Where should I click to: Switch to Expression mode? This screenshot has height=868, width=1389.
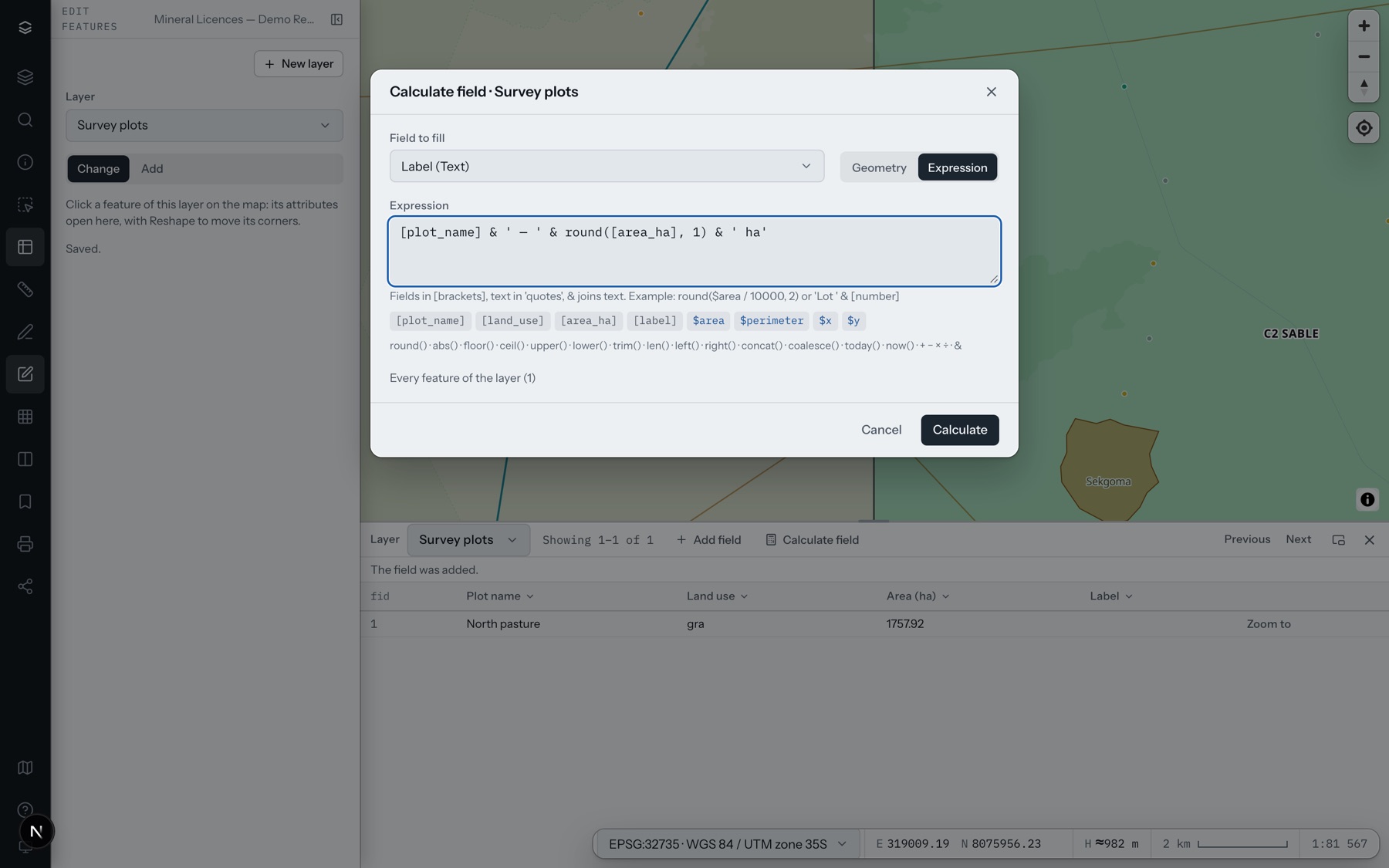pos(957,167)
